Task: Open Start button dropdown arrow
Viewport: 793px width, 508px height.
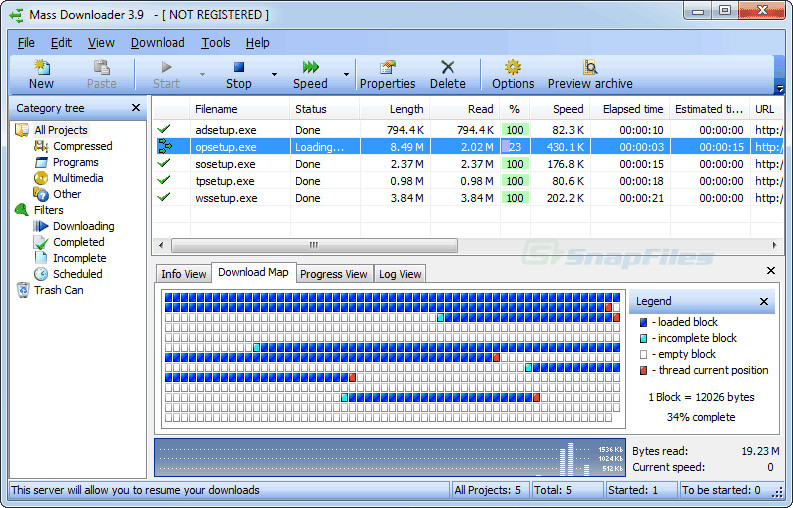Action: point(202,74)
